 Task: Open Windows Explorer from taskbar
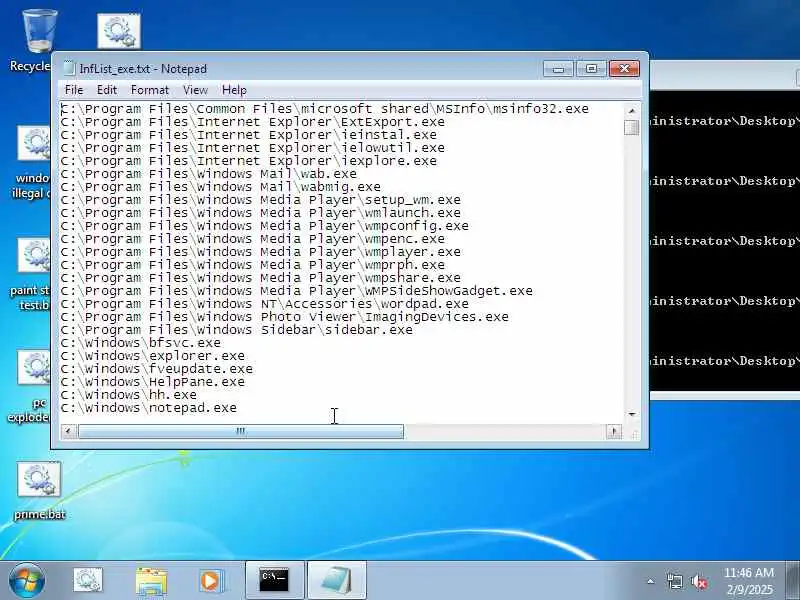pos(151,581)
